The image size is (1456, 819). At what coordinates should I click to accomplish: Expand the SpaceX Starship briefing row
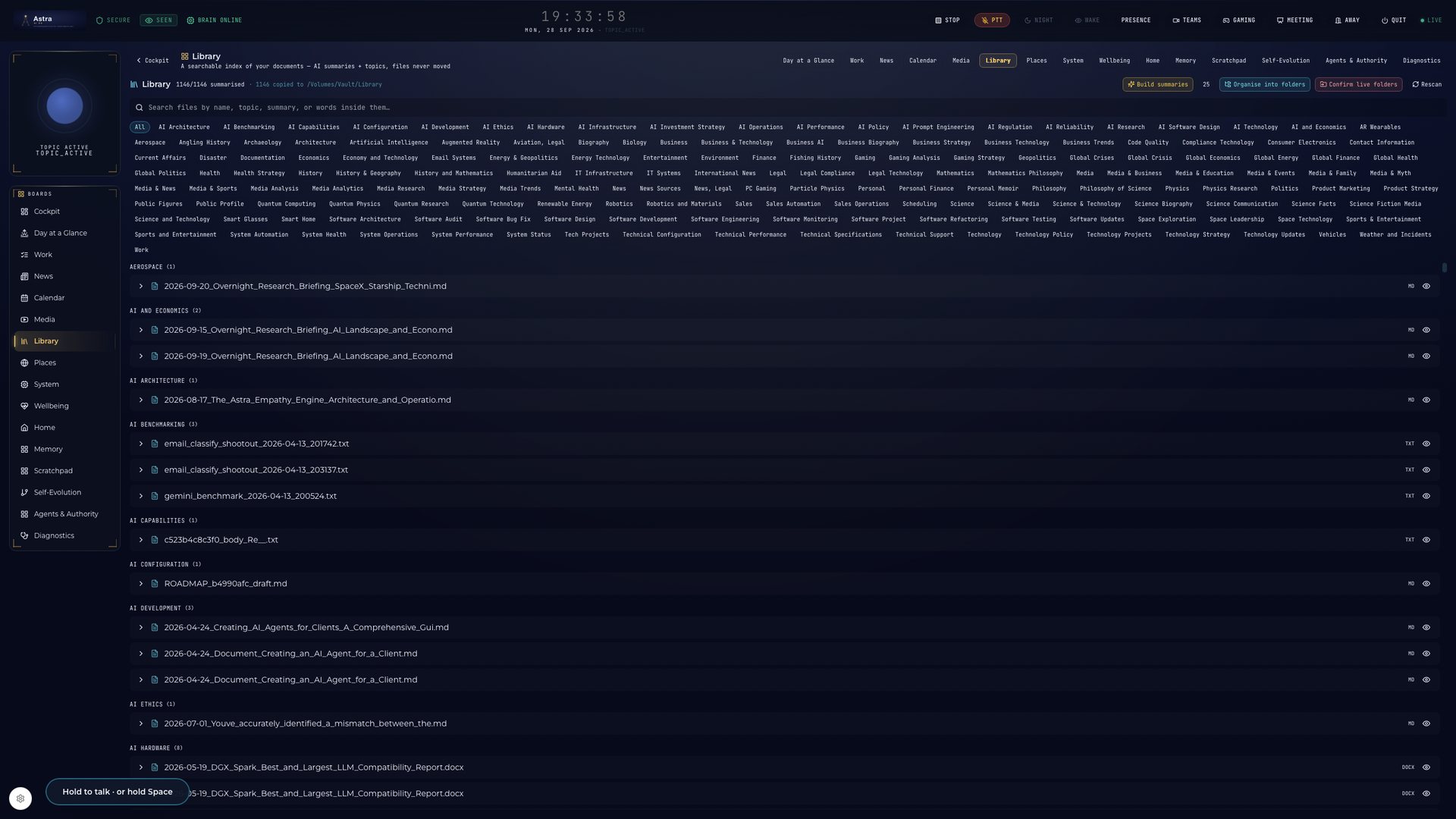click(141, 287)
